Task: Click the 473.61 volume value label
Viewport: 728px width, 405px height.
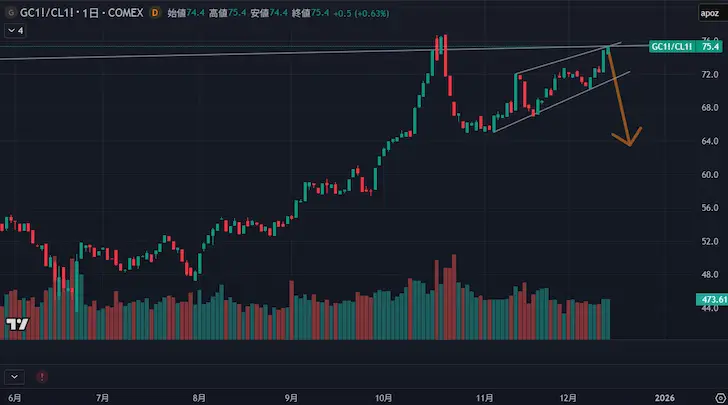Action: point(711,299)
